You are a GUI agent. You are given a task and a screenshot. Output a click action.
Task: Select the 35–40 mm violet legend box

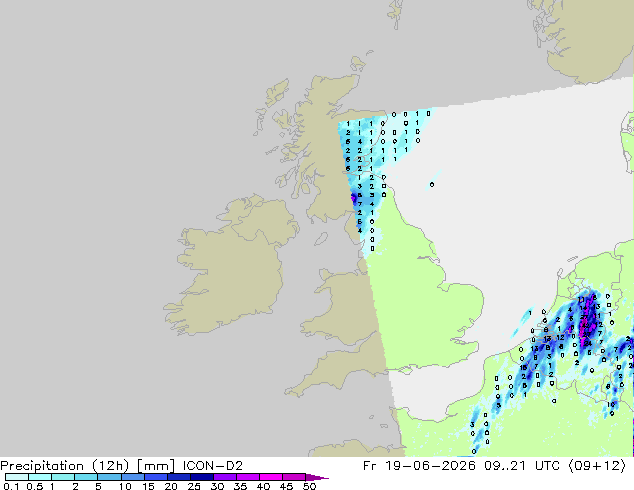[248, 477]
